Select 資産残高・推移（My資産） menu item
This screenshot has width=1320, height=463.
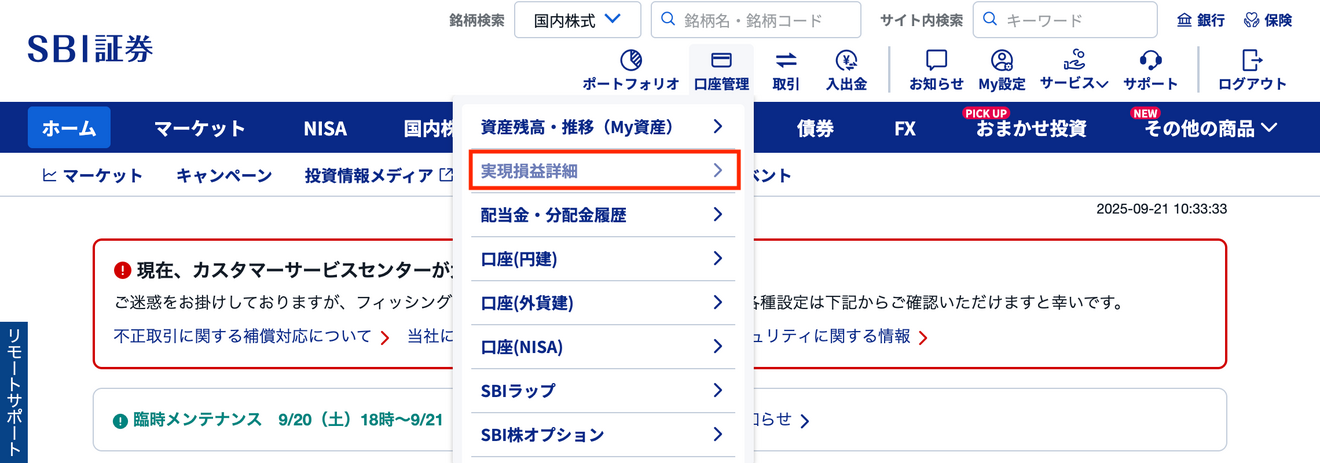pyautogui.click(x=602, y=127)
